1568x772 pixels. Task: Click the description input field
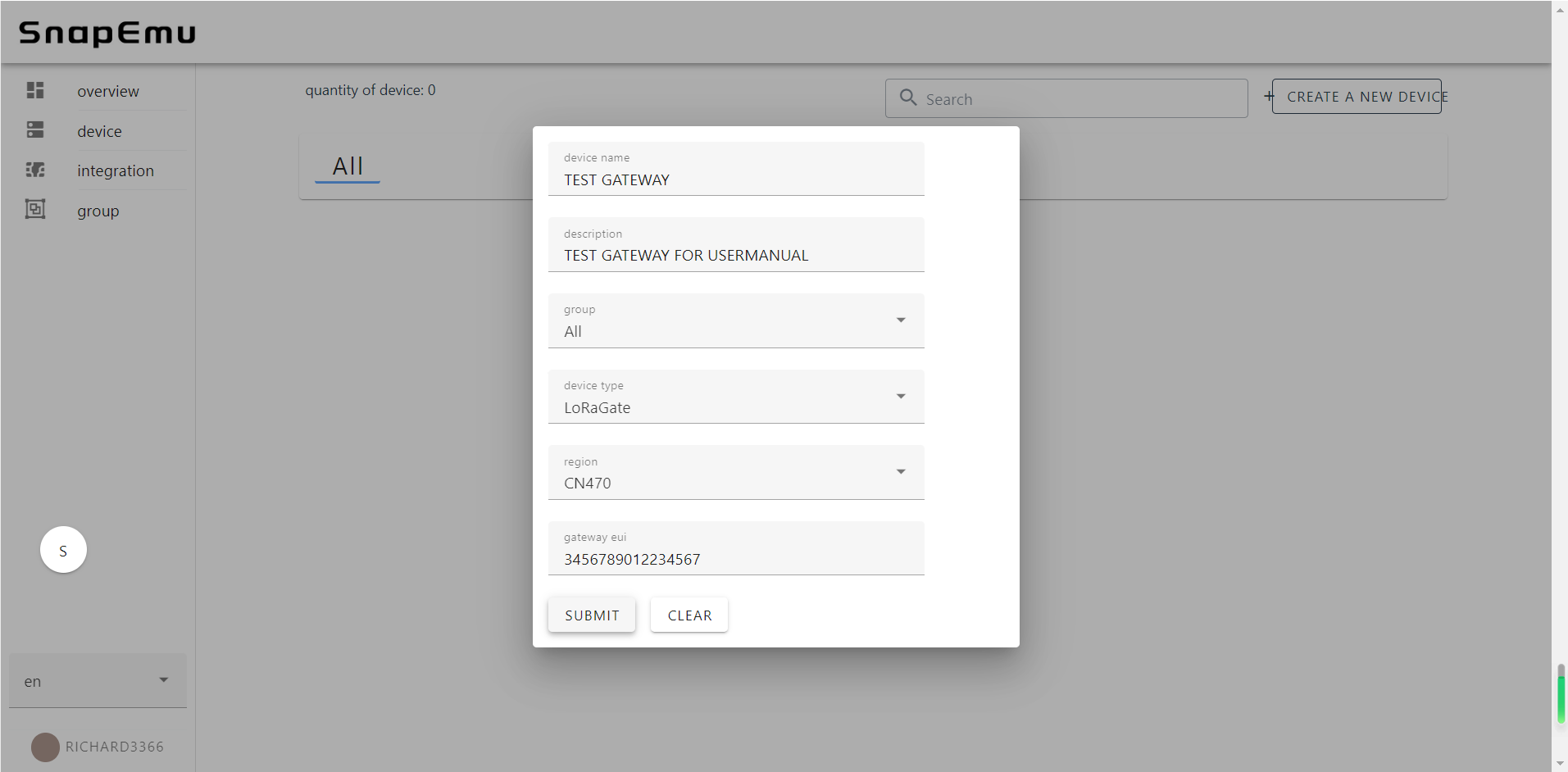(735, 255)
